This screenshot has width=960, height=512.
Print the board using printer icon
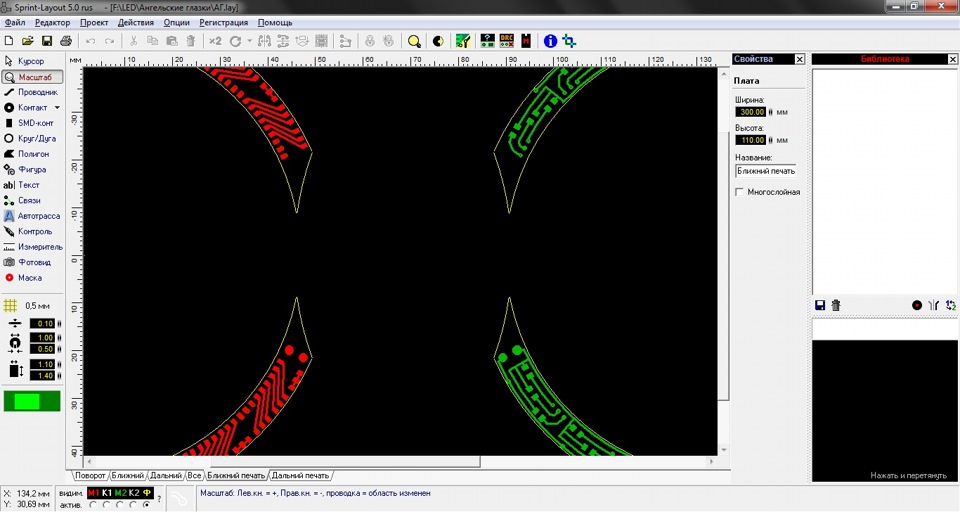66,41
